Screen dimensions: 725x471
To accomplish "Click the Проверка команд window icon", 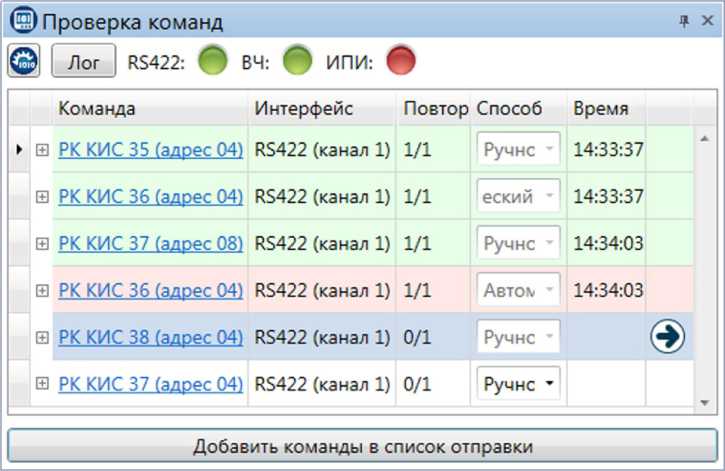I will [x=24, y=20].
